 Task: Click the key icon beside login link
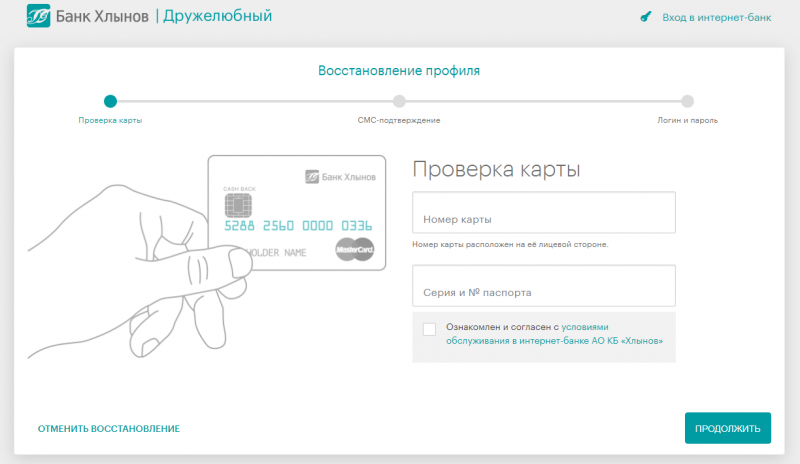click(646, 17)
